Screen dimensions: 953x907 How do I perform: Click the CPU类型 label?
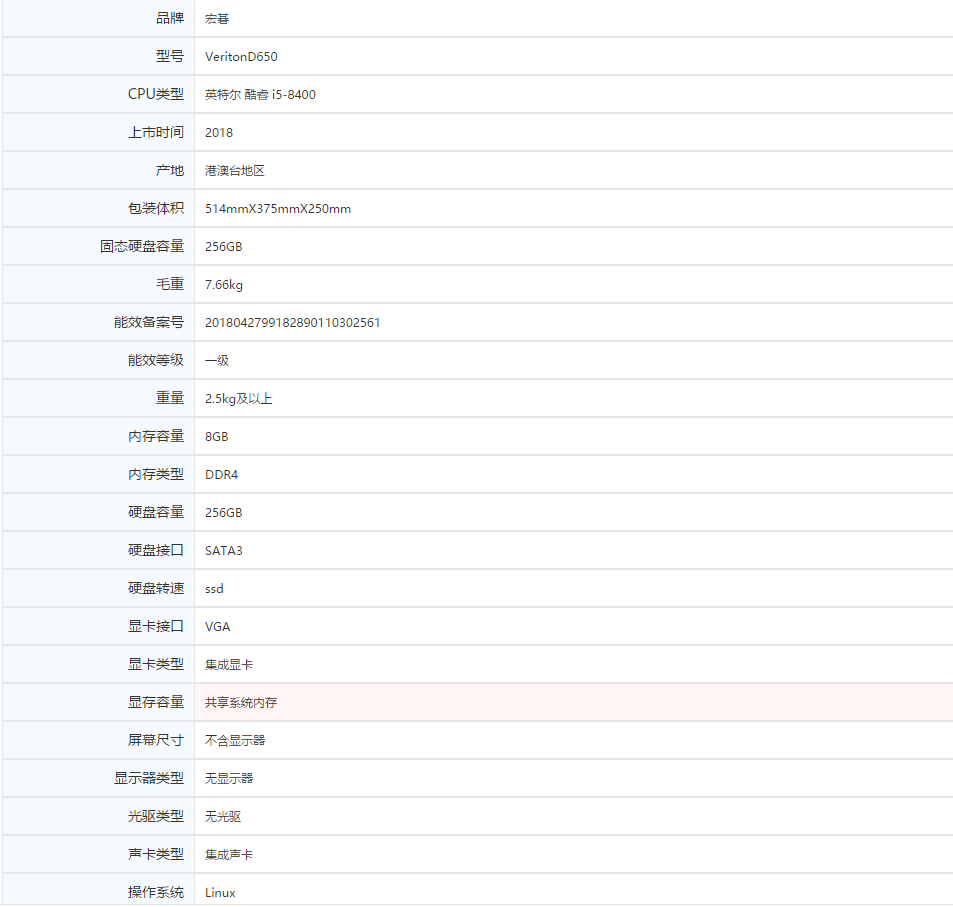pyautogui.click(x=156, y=94)
